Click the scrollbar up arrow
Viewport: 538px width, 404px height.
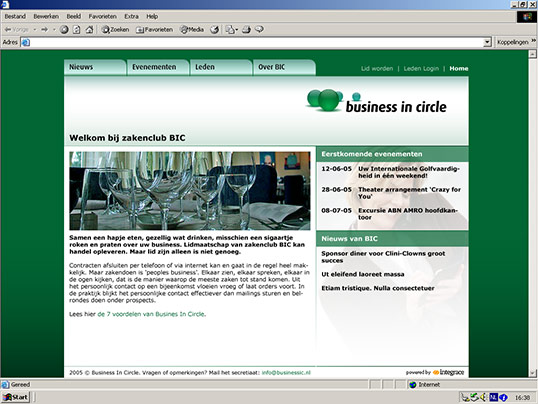(533, 54)
